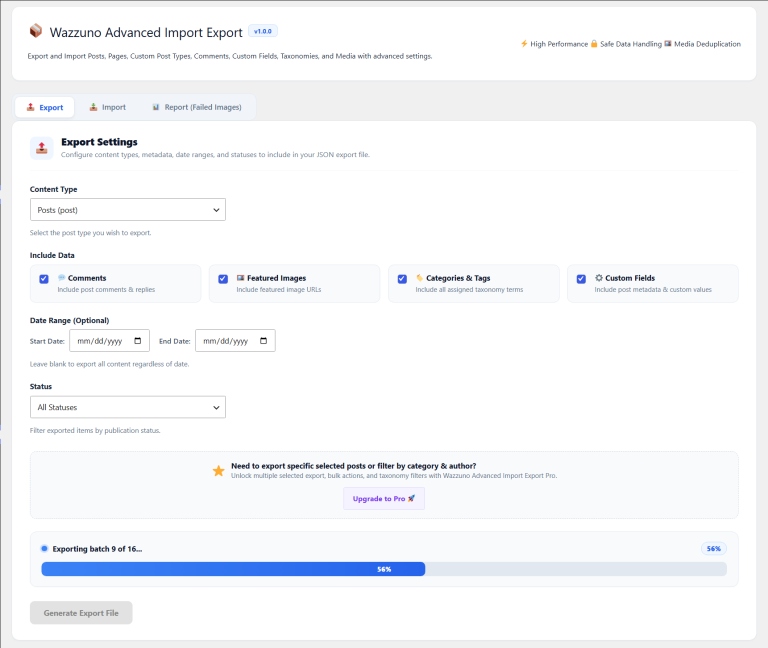Click the 'Include post metadata & custom values' text
Image resolution: width=768 pixels, height=648 pixels.
click(653, 289)
